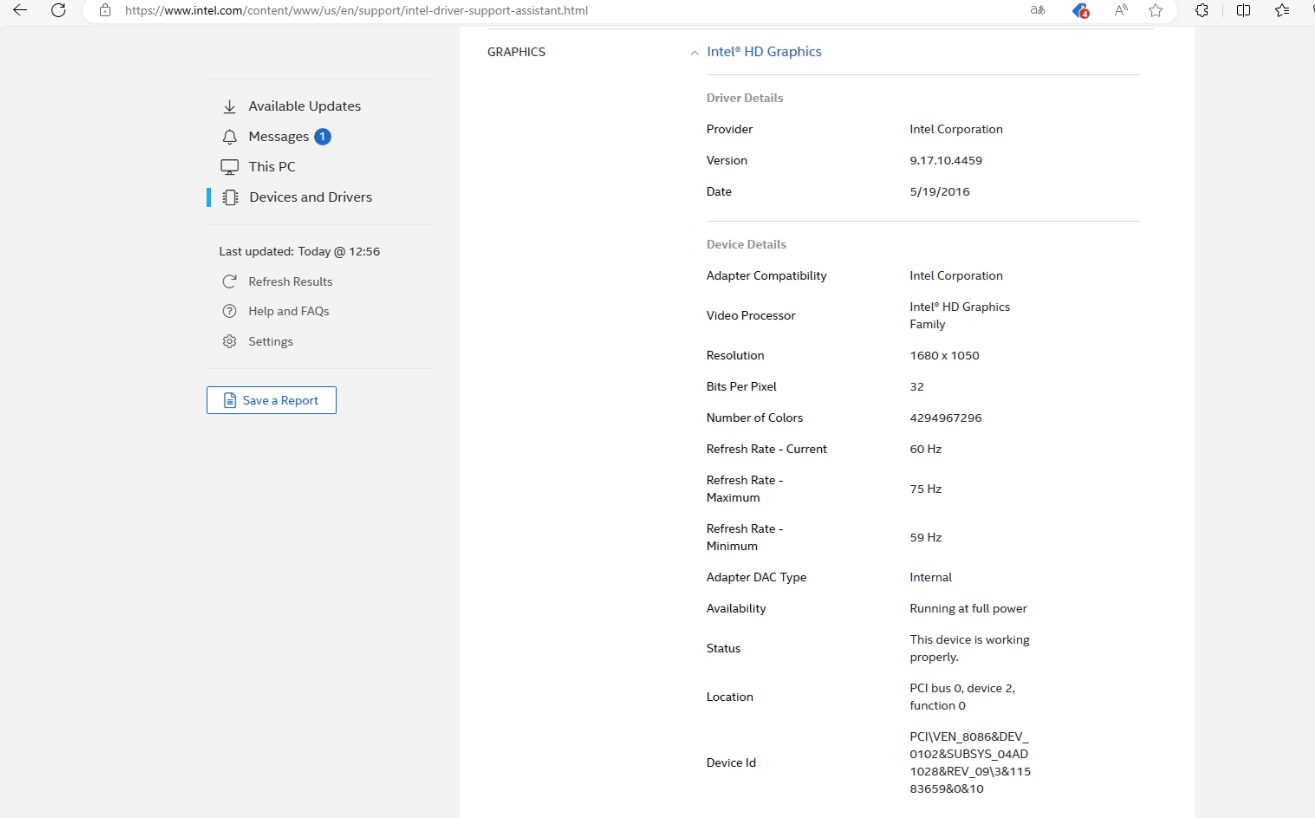Screen dimensions: 1315x818
Task: Click the monitor icon beside This PC
Action: (x=230, y=167)
